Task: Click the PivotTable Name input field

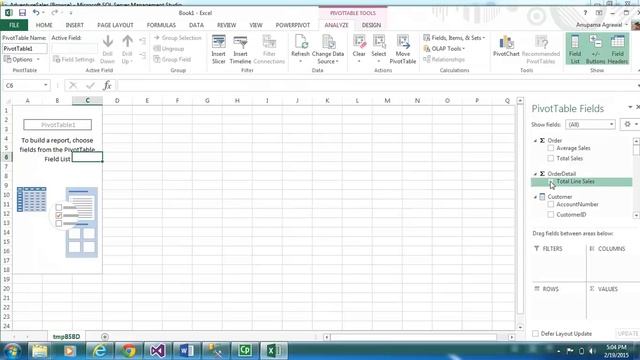Action: pyautogui.click(x=24, y=49)
